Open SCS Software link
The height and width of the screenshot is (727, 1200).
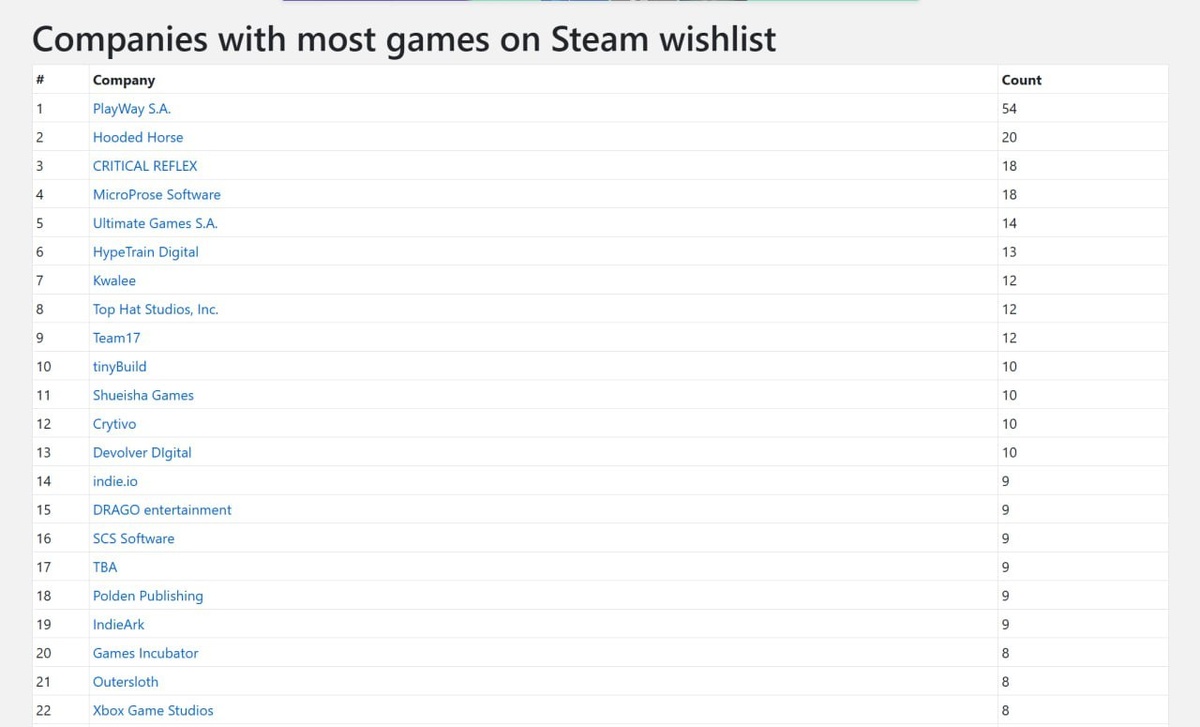[x=134, y=539]
